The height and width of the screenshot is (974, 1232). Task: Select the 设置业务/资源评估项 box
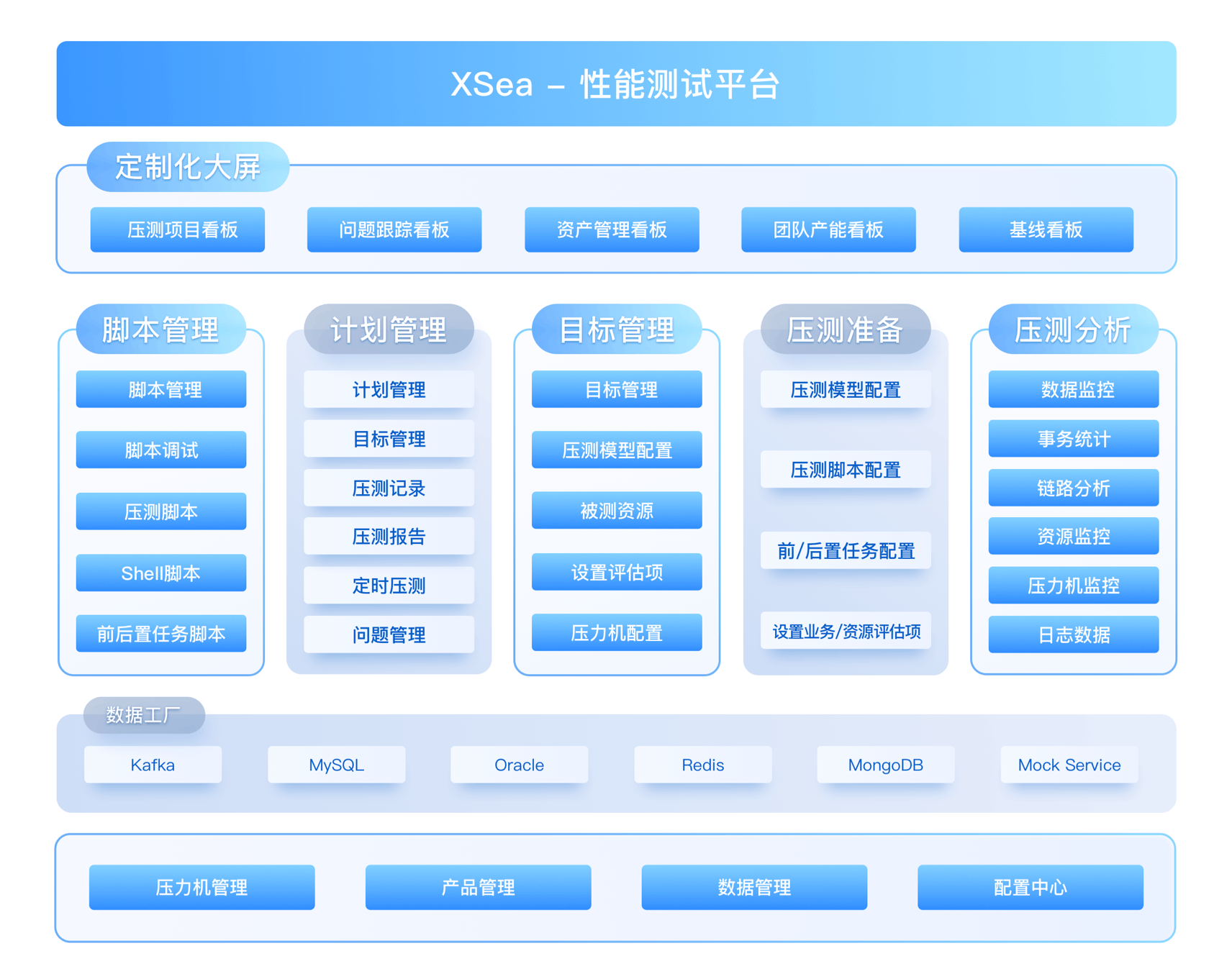tap(846, 631)
